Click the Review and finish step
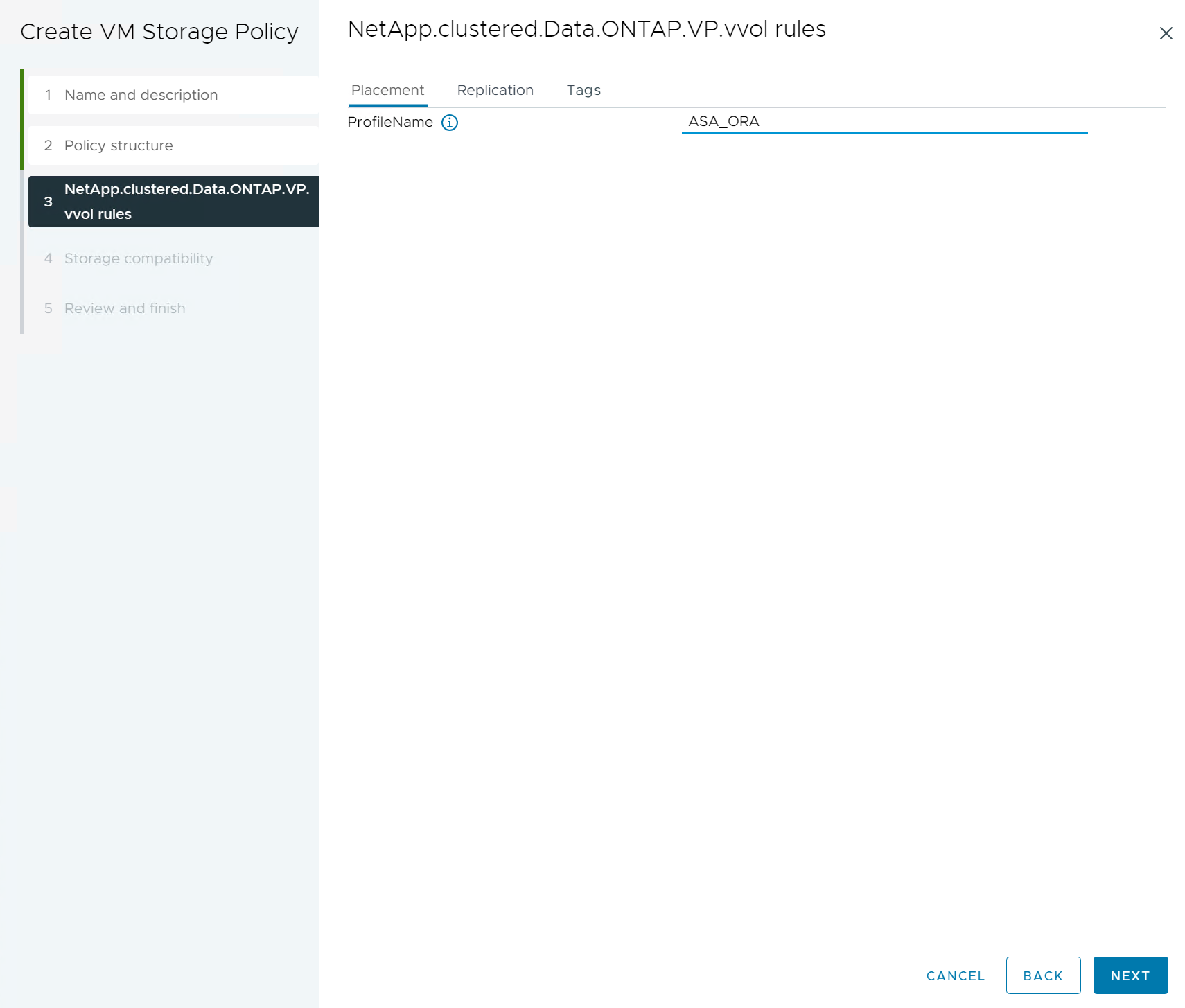 [x=125, y=308]
